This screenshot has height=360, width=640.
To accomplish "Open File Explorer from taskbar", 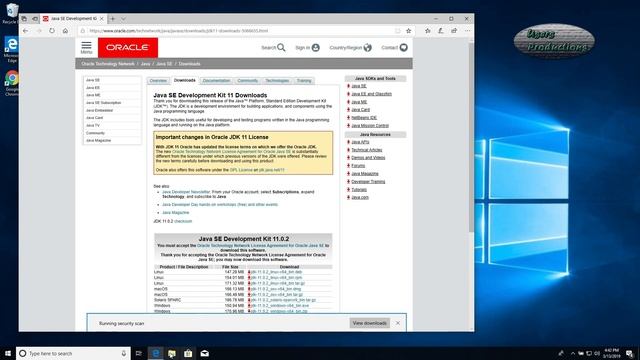I will pyautogui.click(x=172, y=353).
